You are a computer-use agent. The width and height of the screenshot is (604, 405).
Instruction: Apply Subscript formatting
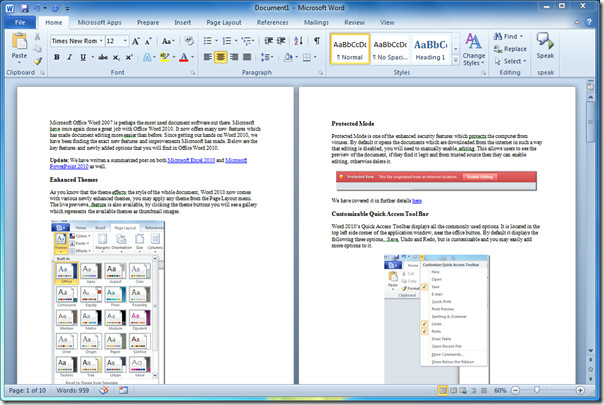pyautogui.click(x=116, y=57)
